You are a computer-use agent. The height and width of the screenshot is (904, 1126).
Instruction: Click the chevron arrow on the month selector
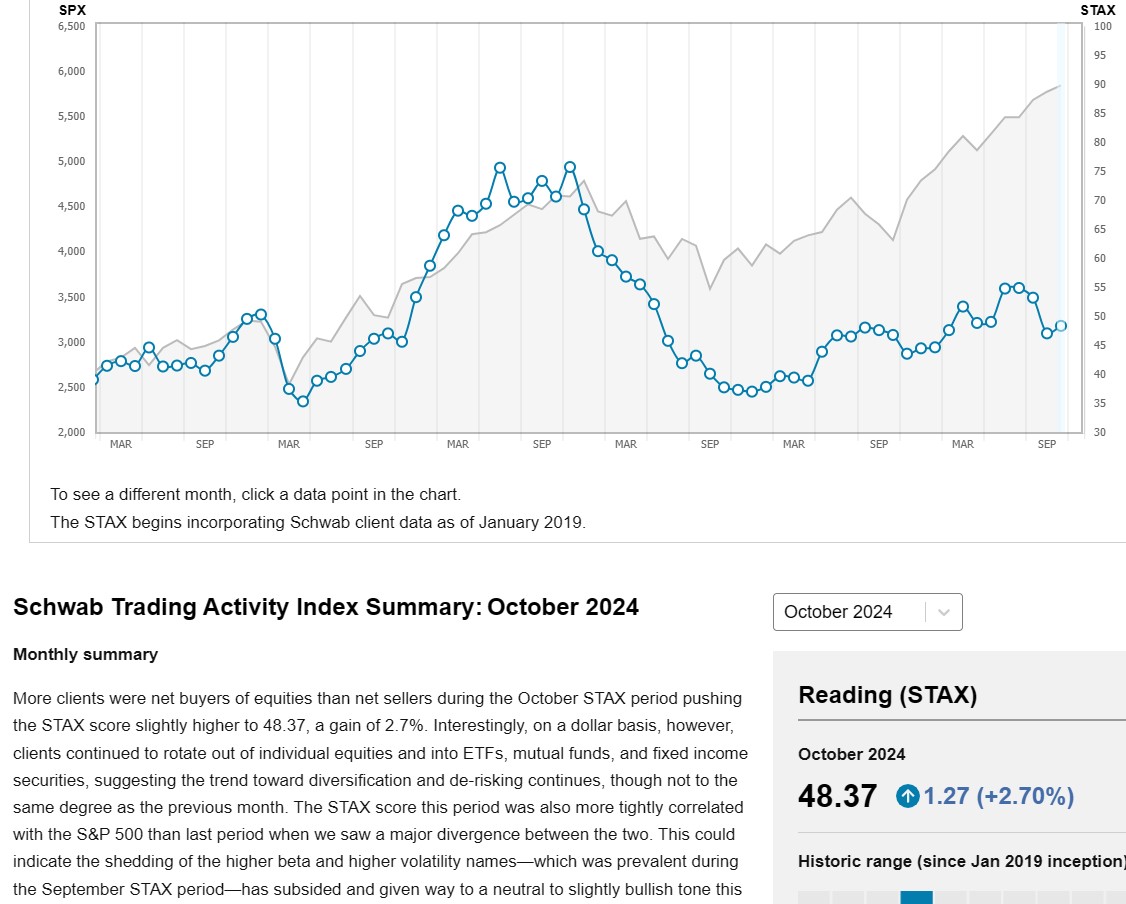click(945, 612)
